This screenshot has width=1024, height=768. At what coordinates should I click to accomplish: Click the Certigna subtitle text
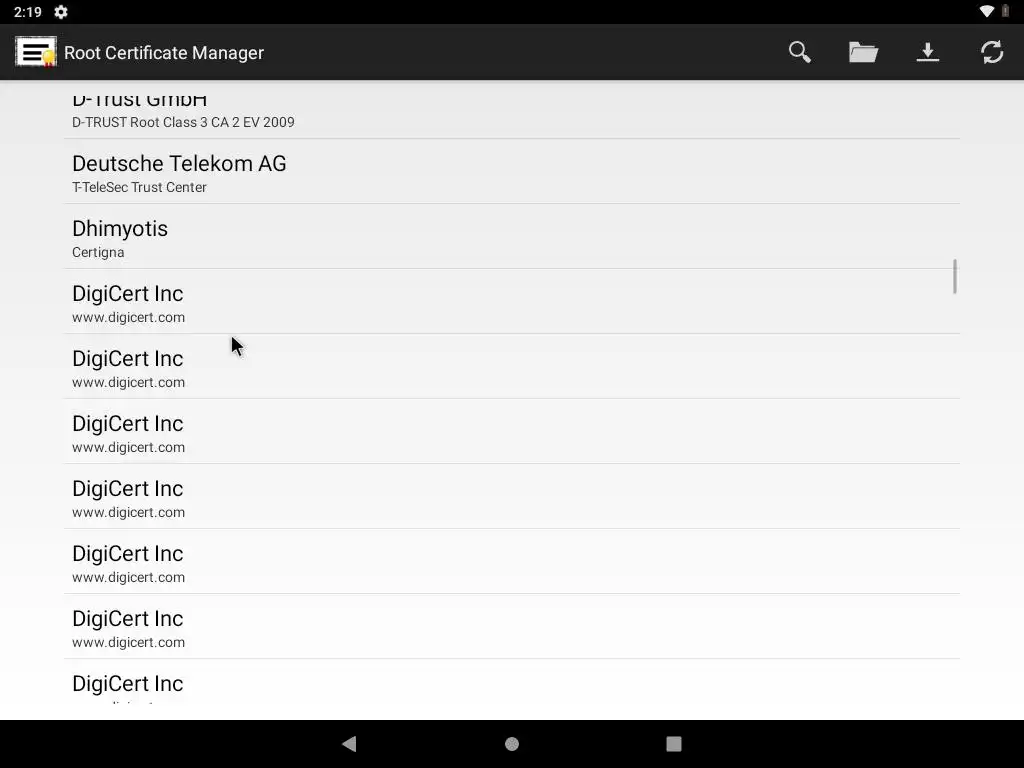tap(98, 252)
